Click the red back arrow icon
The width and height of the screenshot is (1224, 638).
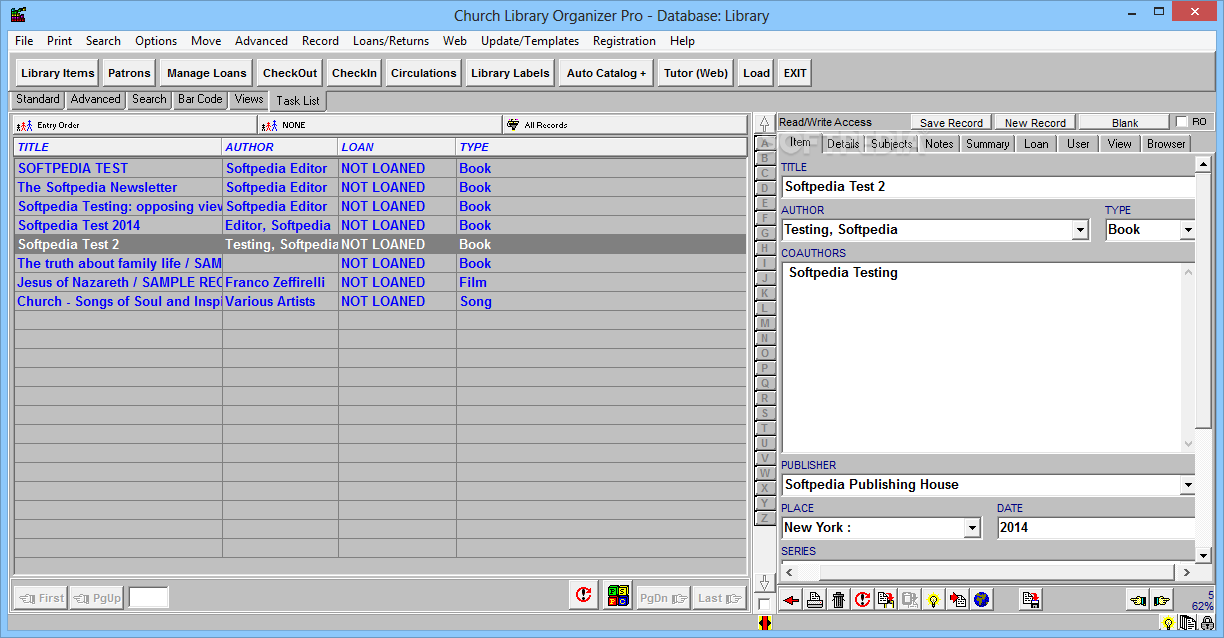(x=791, y=600)
